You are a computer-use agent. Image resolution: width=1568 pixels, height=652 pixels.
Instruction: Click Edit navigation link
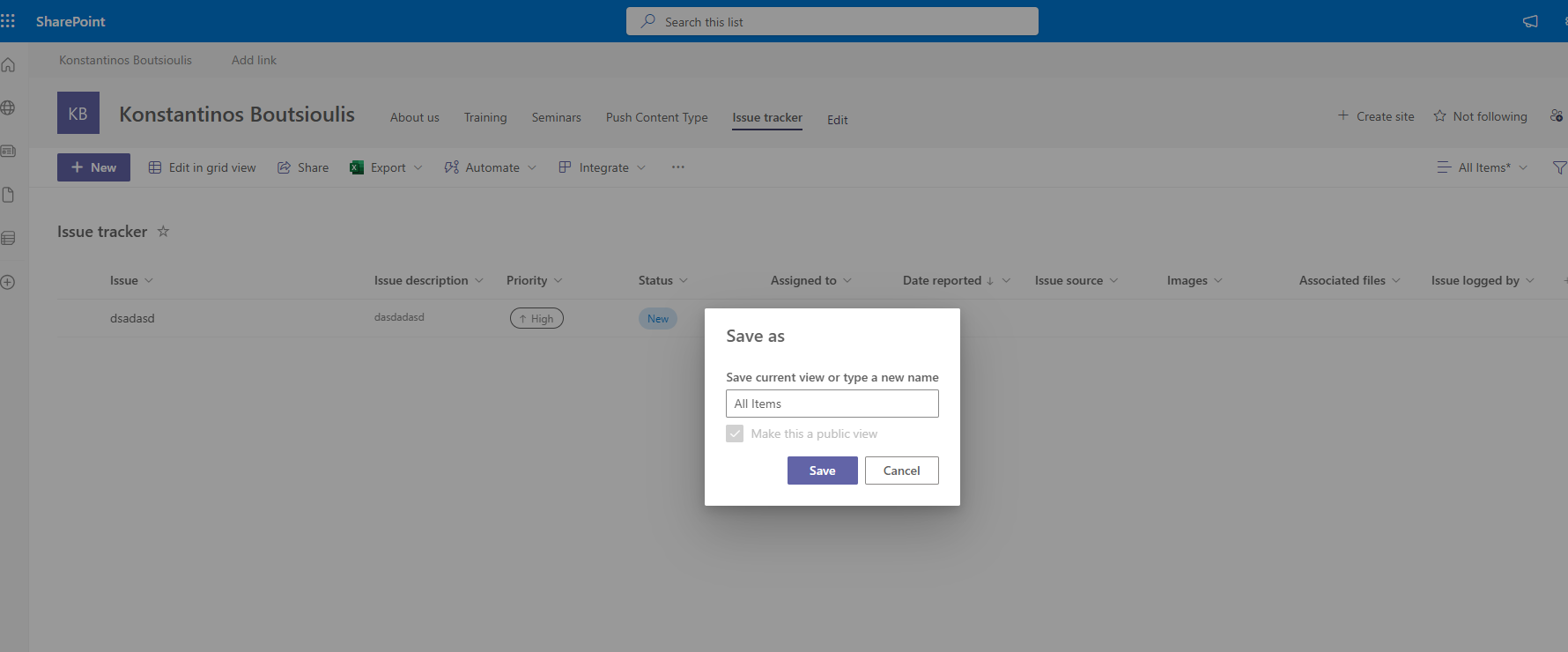tap(838, 120)
